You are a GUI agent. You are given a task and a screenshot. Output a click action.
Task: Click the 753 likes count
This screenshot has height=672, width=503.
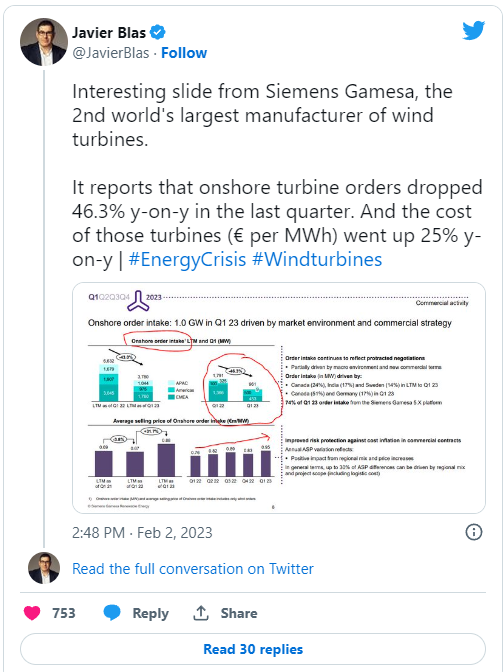(64, 613)
